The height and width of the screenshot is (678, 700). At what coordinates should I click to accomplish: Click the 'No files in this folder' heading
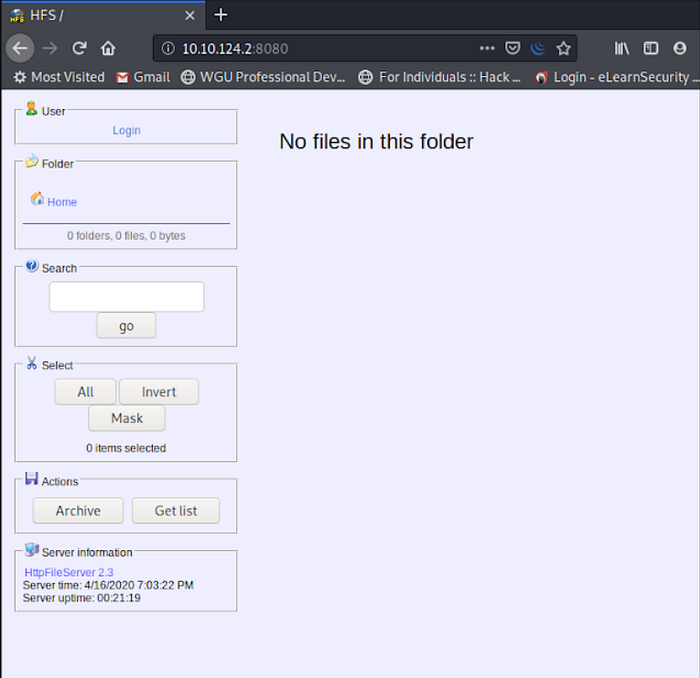pyautogui.click(x=376, y=141)
